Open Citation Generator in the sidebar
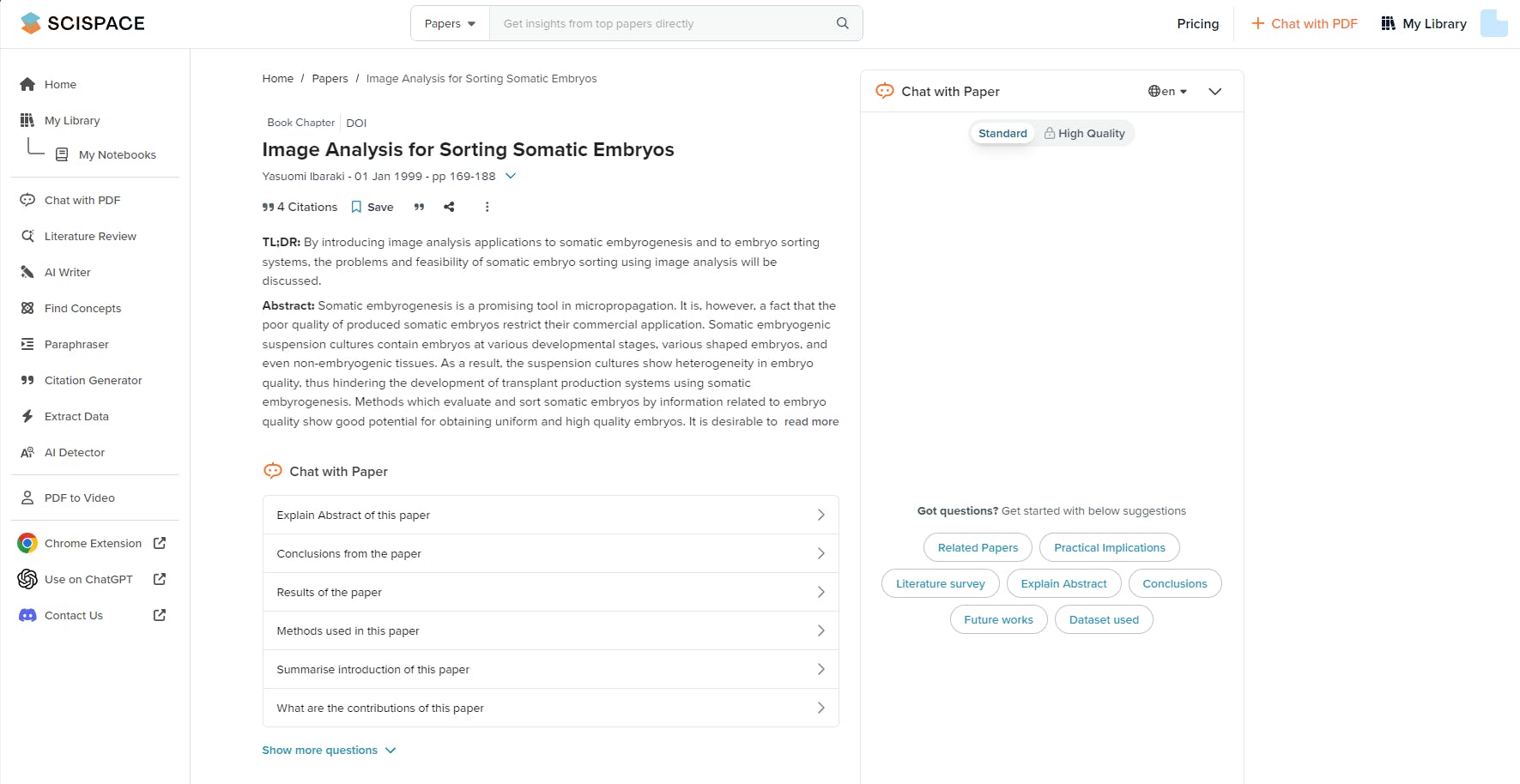The image size is (1520, 784). click(93, 380)
